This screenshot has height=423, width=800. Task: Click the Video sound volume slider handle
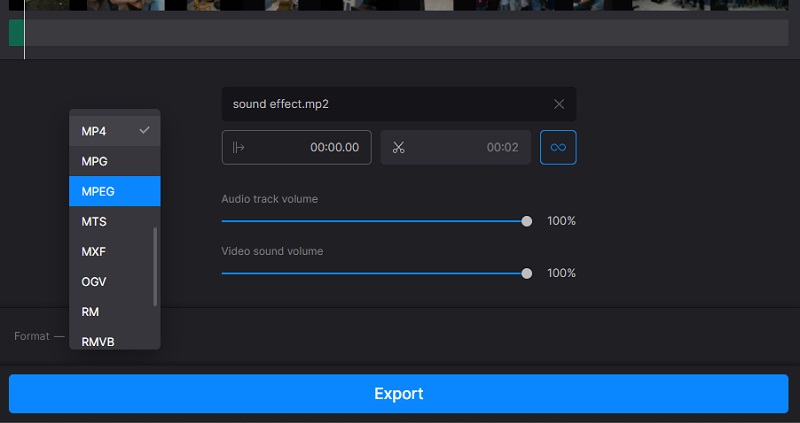click(x=527, y=273)
